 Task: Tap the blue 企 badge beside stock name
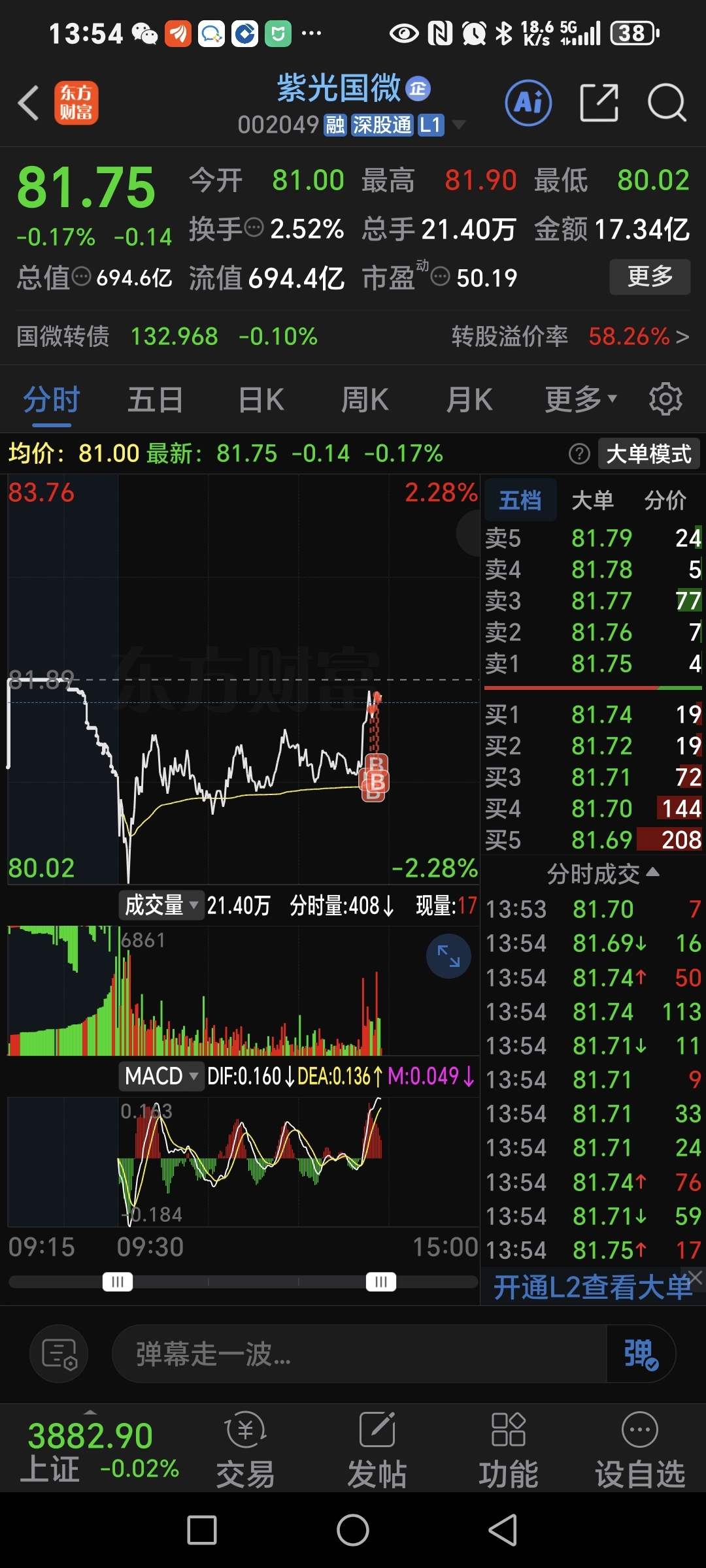[x=418, y=89]
